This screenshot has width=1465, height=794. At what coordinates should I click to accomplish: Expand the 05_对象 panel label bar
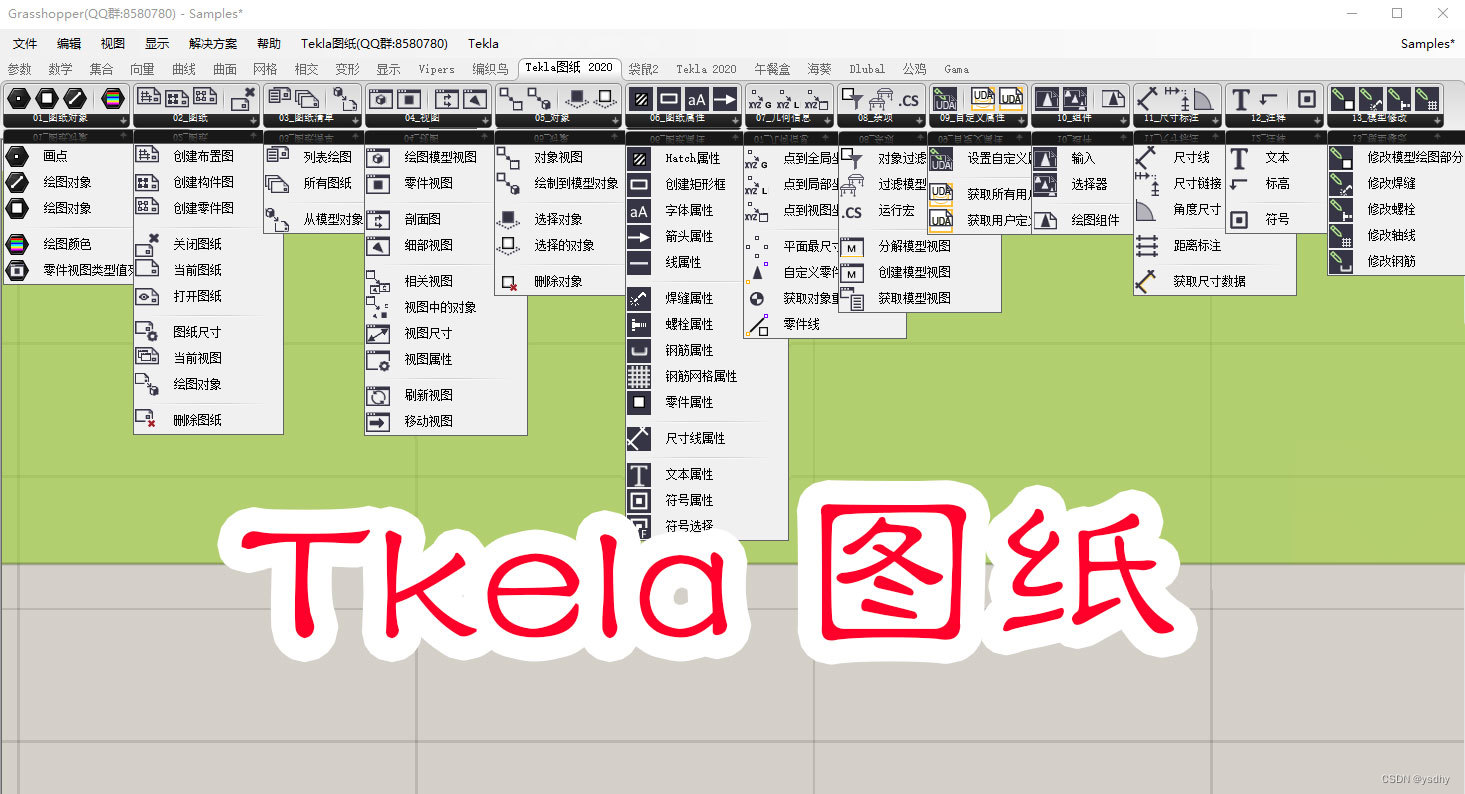(x=558, y=118)
